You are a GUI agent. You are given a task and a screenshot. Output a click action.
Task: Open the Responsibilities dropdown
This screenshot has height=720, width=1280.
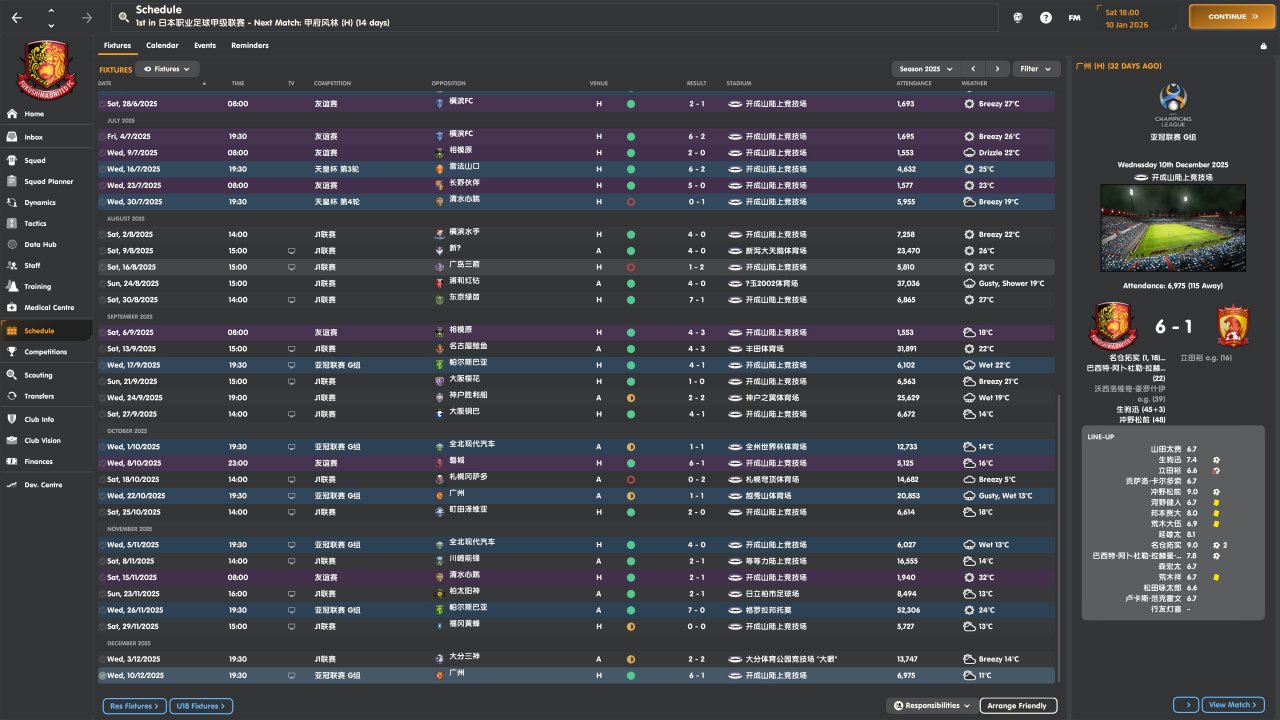[931, 706]
